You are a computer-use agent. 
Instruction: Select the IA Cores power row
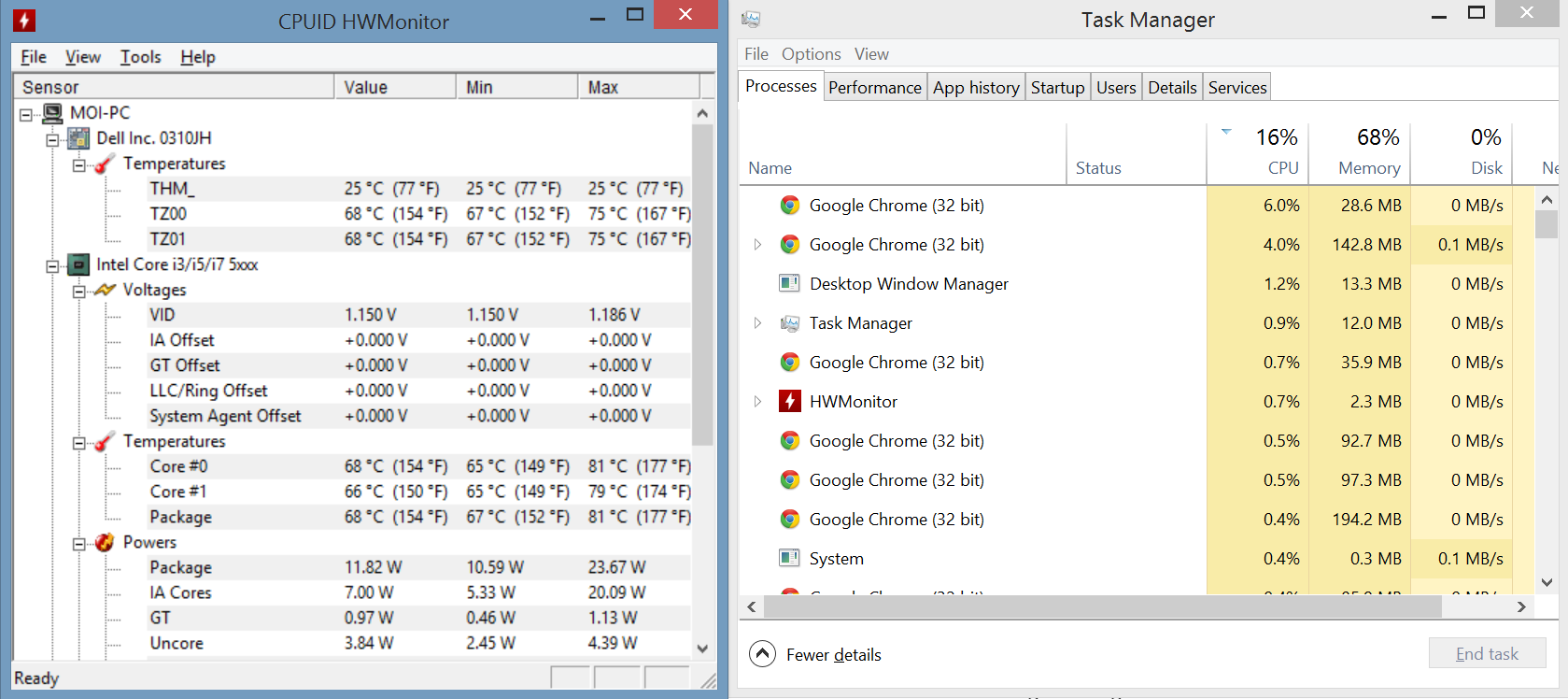click(418, 592)
